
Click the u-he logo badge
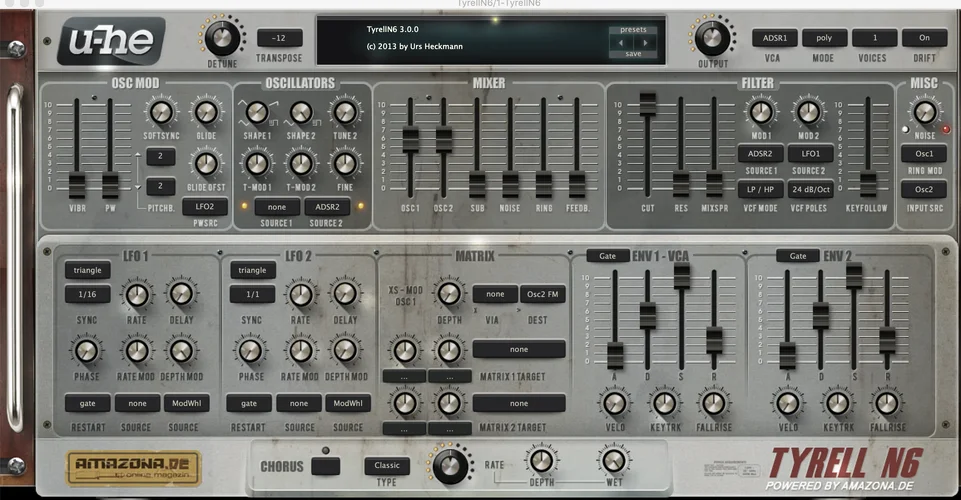point(96,41)
